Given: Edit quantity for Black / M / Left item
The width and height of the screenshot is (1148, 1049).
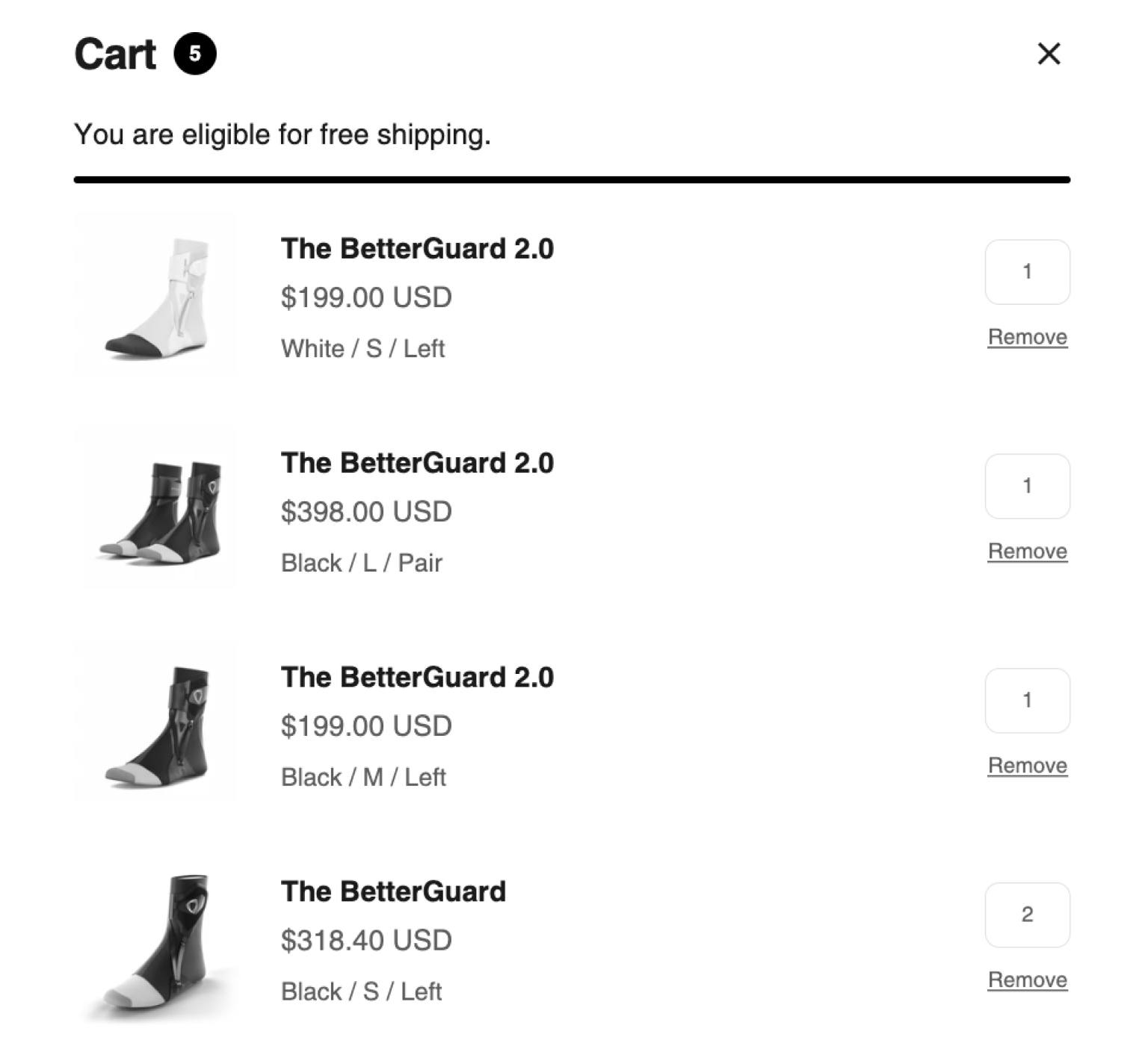Looking at the screenshot, I should tap(1027, 701).
